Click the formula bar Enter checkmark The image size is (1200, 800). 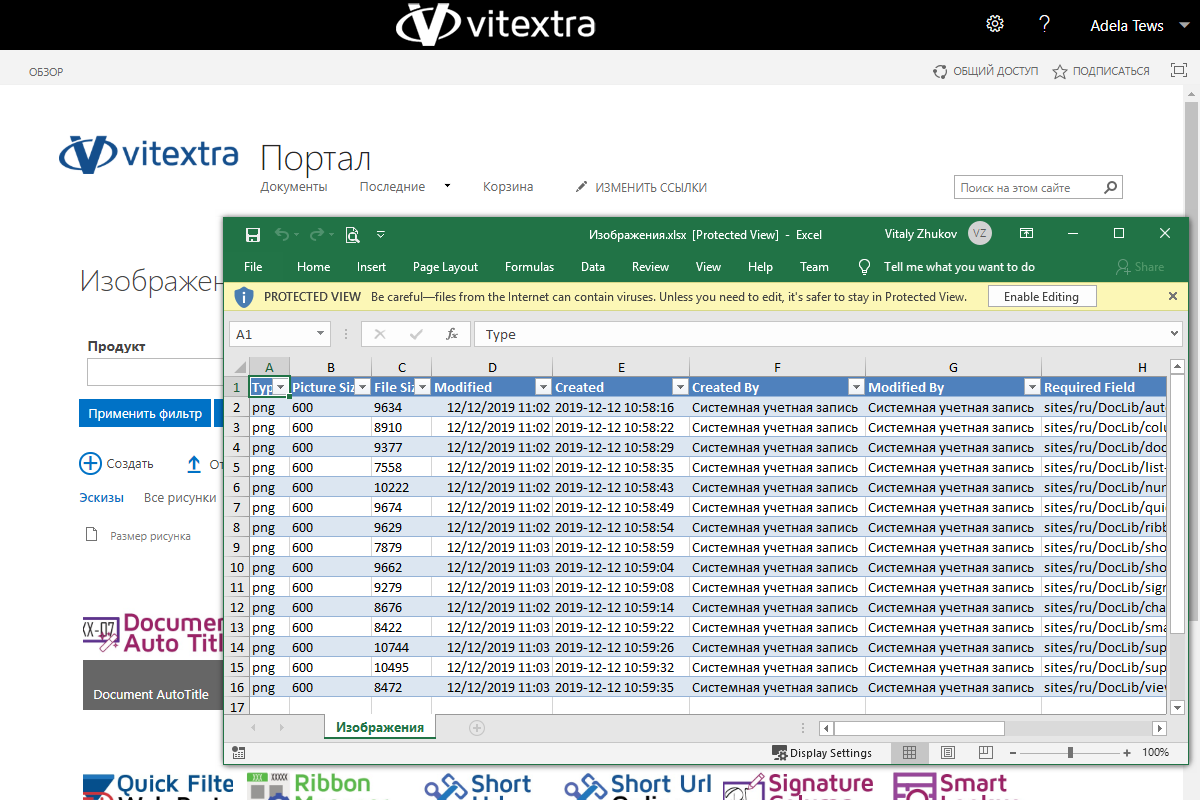[416, 334]
